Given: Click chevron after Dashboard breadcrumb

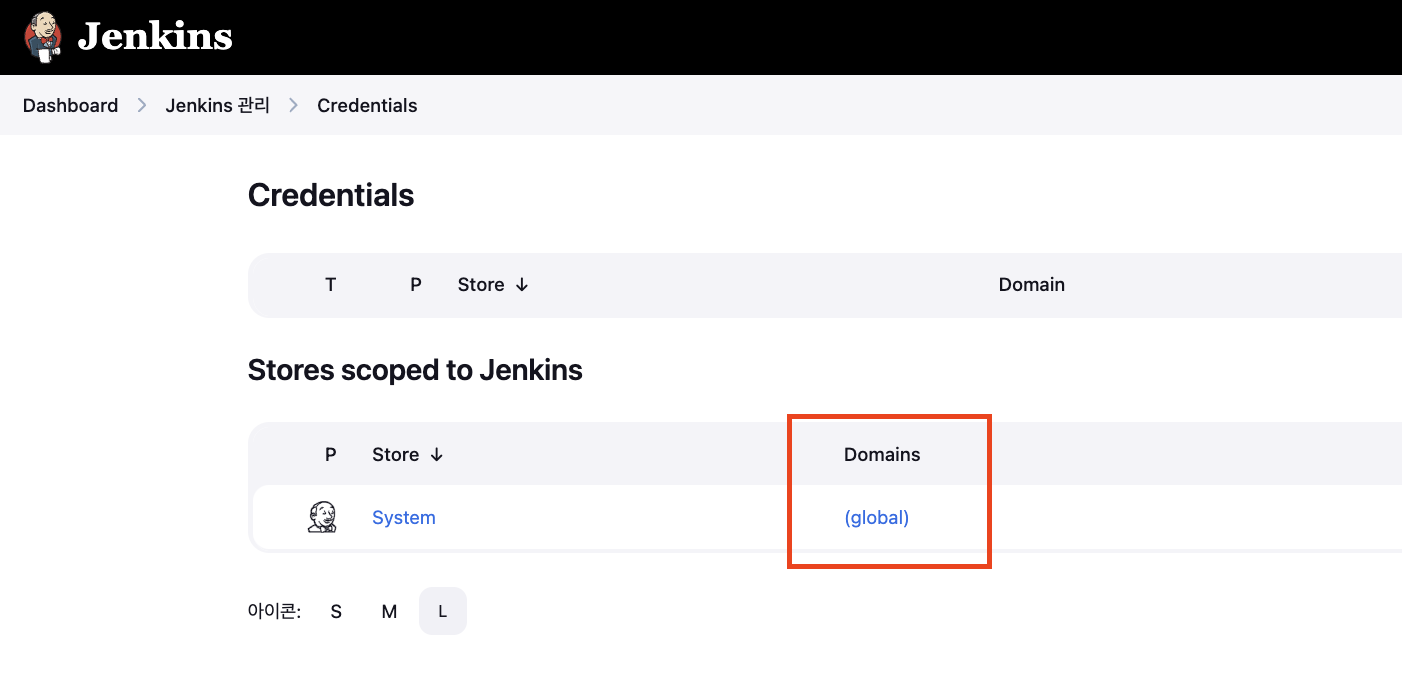Looking at the screenshot, I should [142, 105].
